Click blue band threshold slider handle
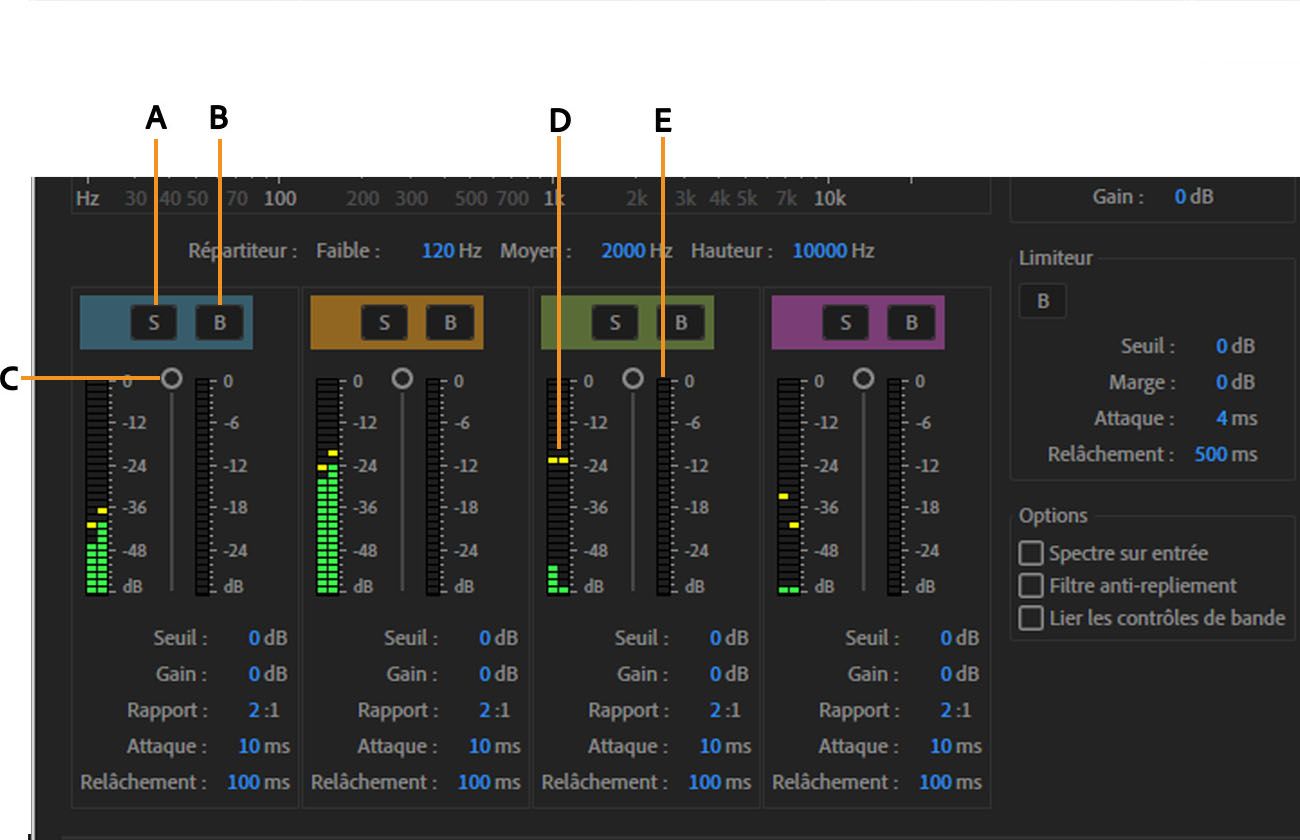Viewport: 1300px width, 840px height. pyautogui.click(x=172, y=378)
